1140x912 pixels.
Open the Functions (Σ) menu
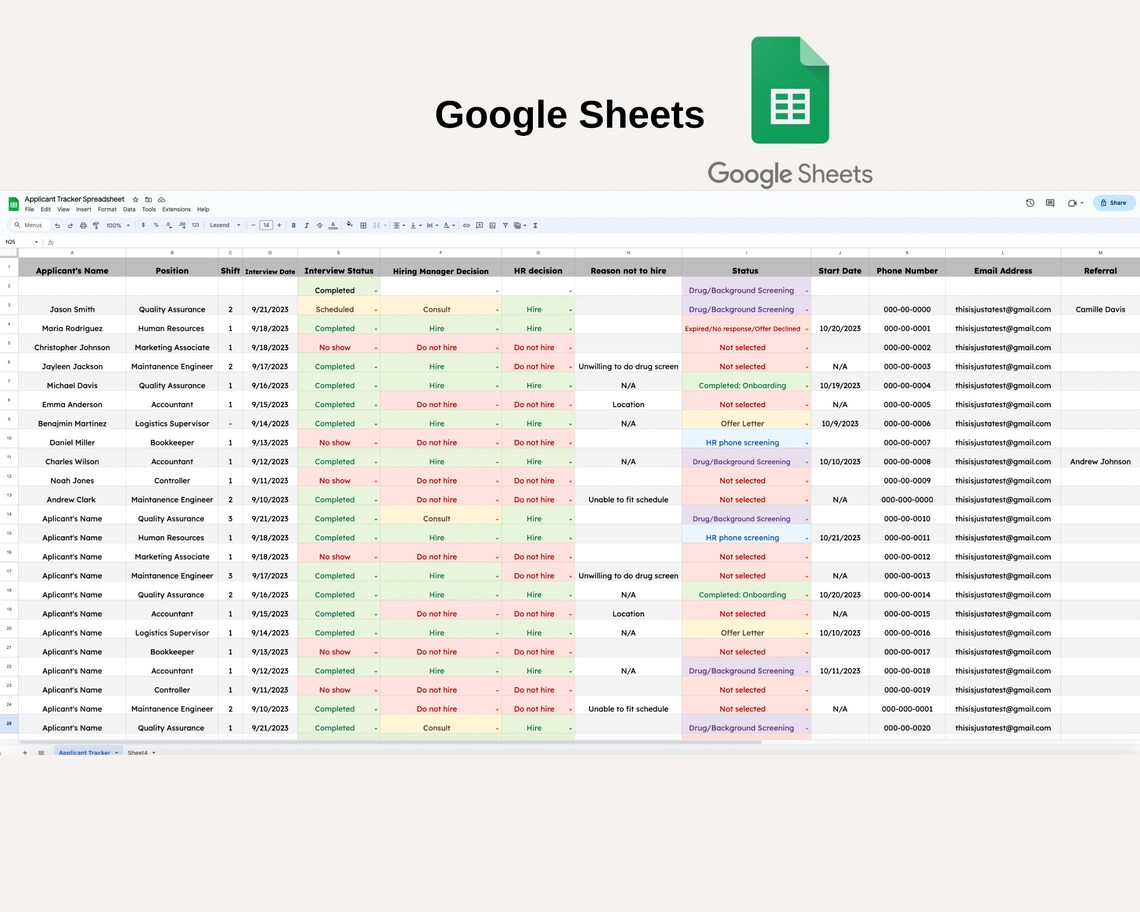(x=535, y=225)
